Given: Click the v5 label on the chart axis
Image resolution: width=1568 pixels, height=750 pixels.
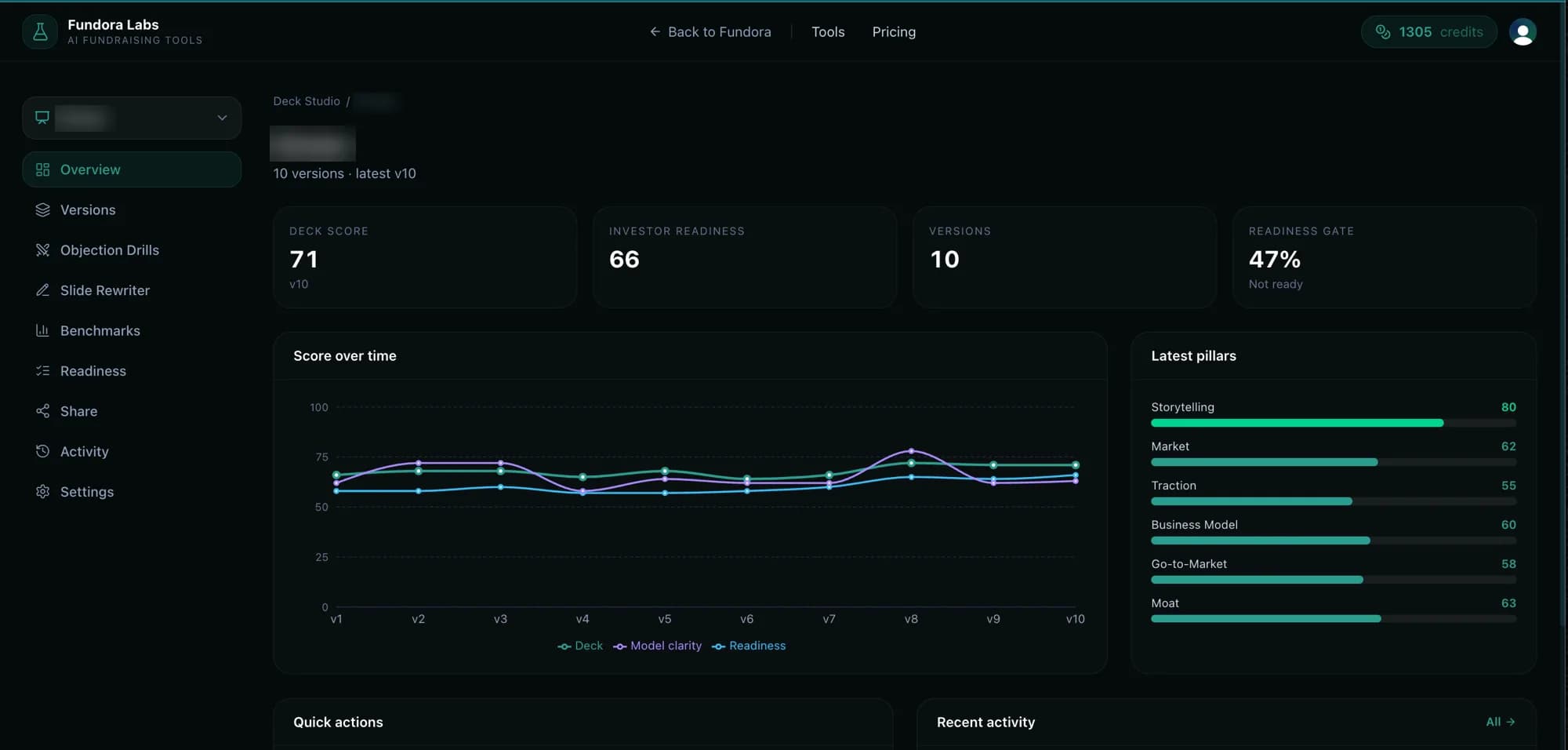Looking at the screenshot, I should (665, 619).
